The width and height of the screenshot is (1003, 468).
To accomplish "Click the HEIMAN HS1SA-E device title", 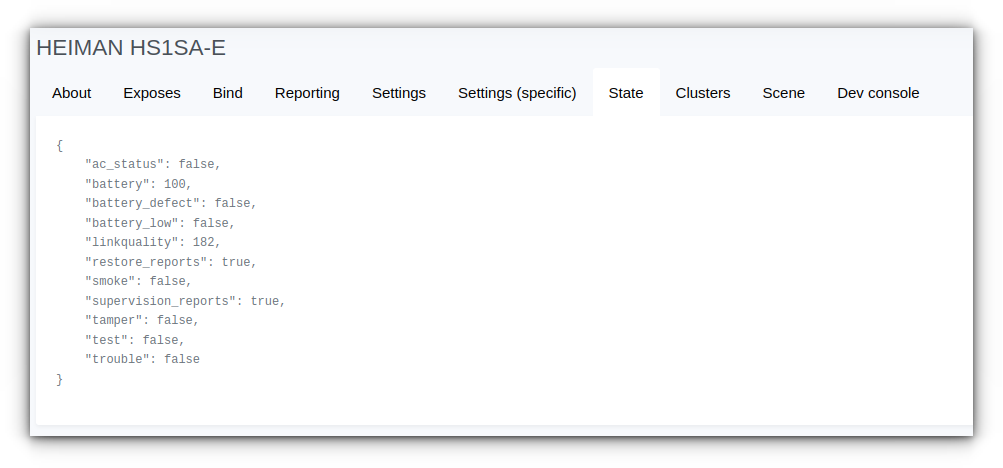I will pos(131,48).
